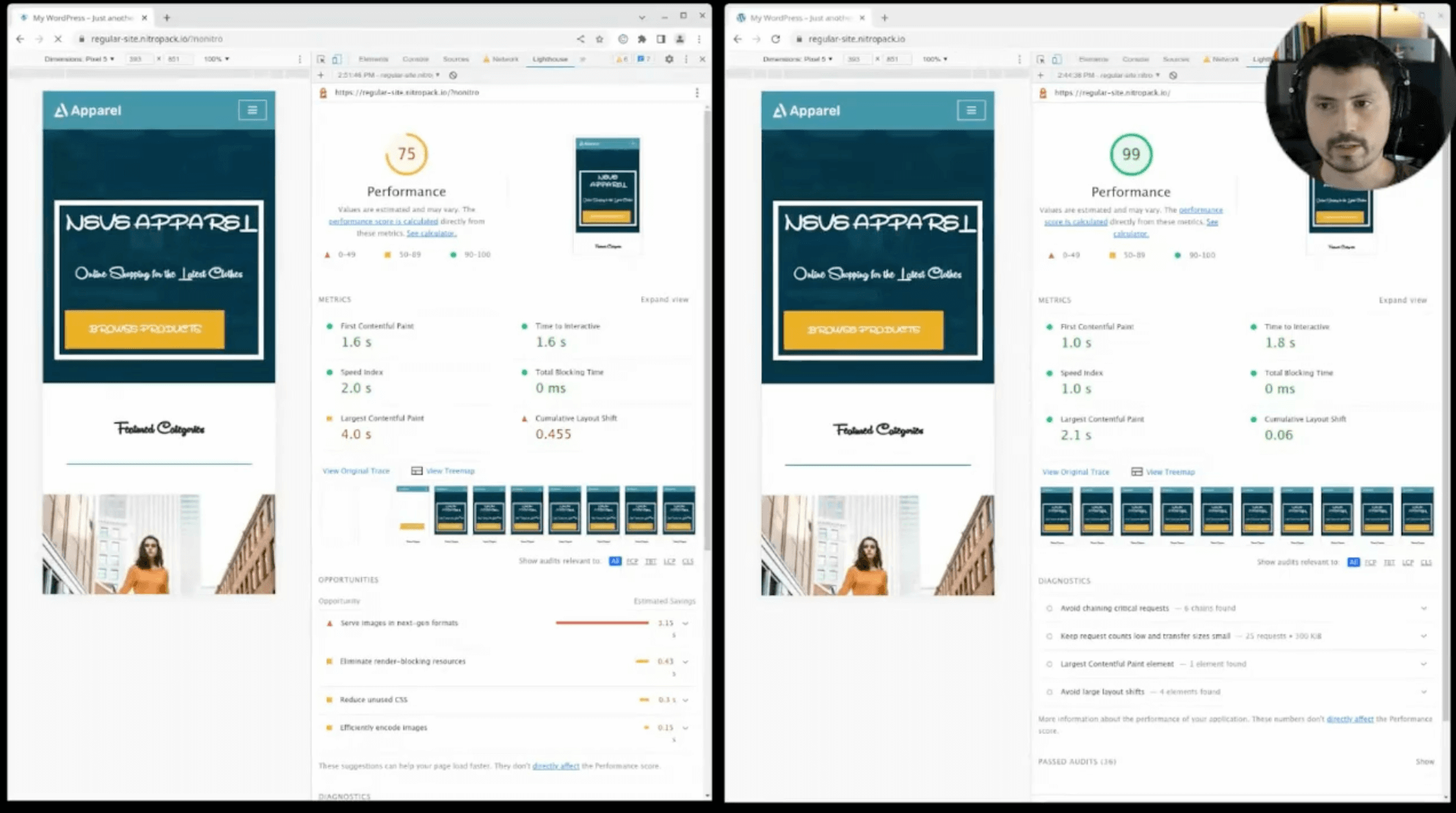
Task: Enable the FCP audit filter
Action: (631, 561)
